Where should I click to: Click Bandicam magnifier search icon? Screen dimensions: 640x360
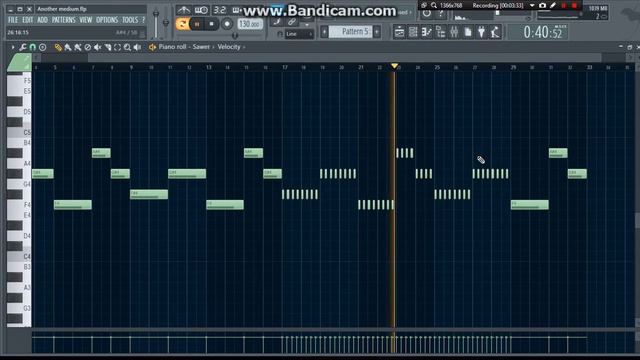434,6
